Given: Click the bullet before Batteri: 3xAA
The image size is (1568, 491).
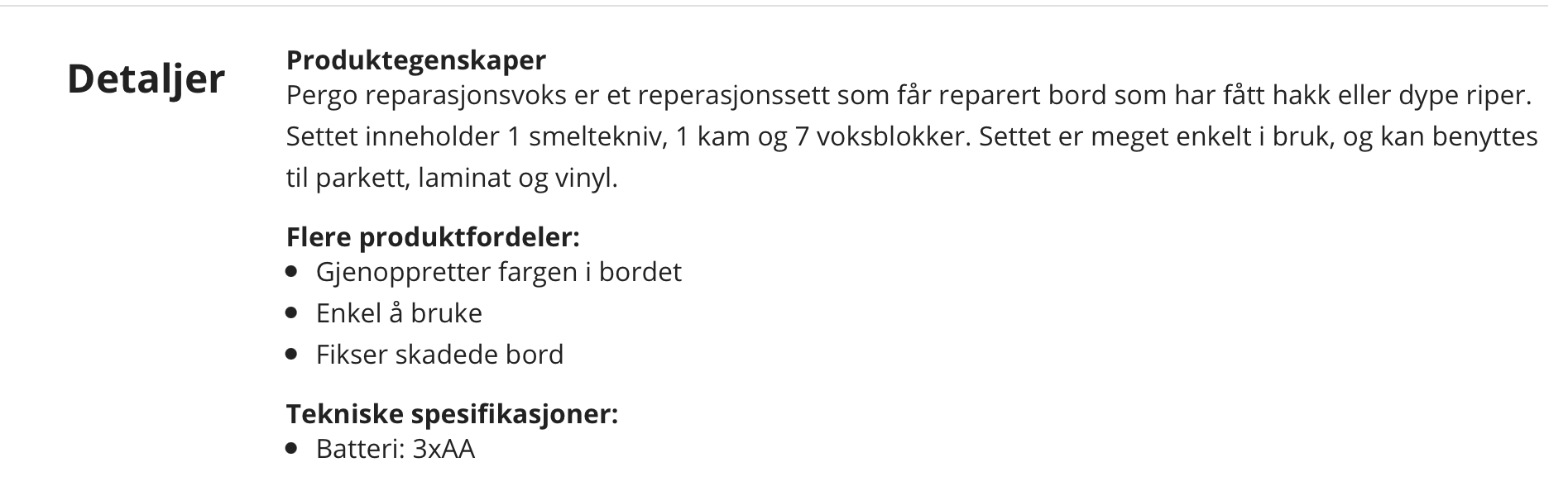Looking at the screenshot, I should pos(290,449).
